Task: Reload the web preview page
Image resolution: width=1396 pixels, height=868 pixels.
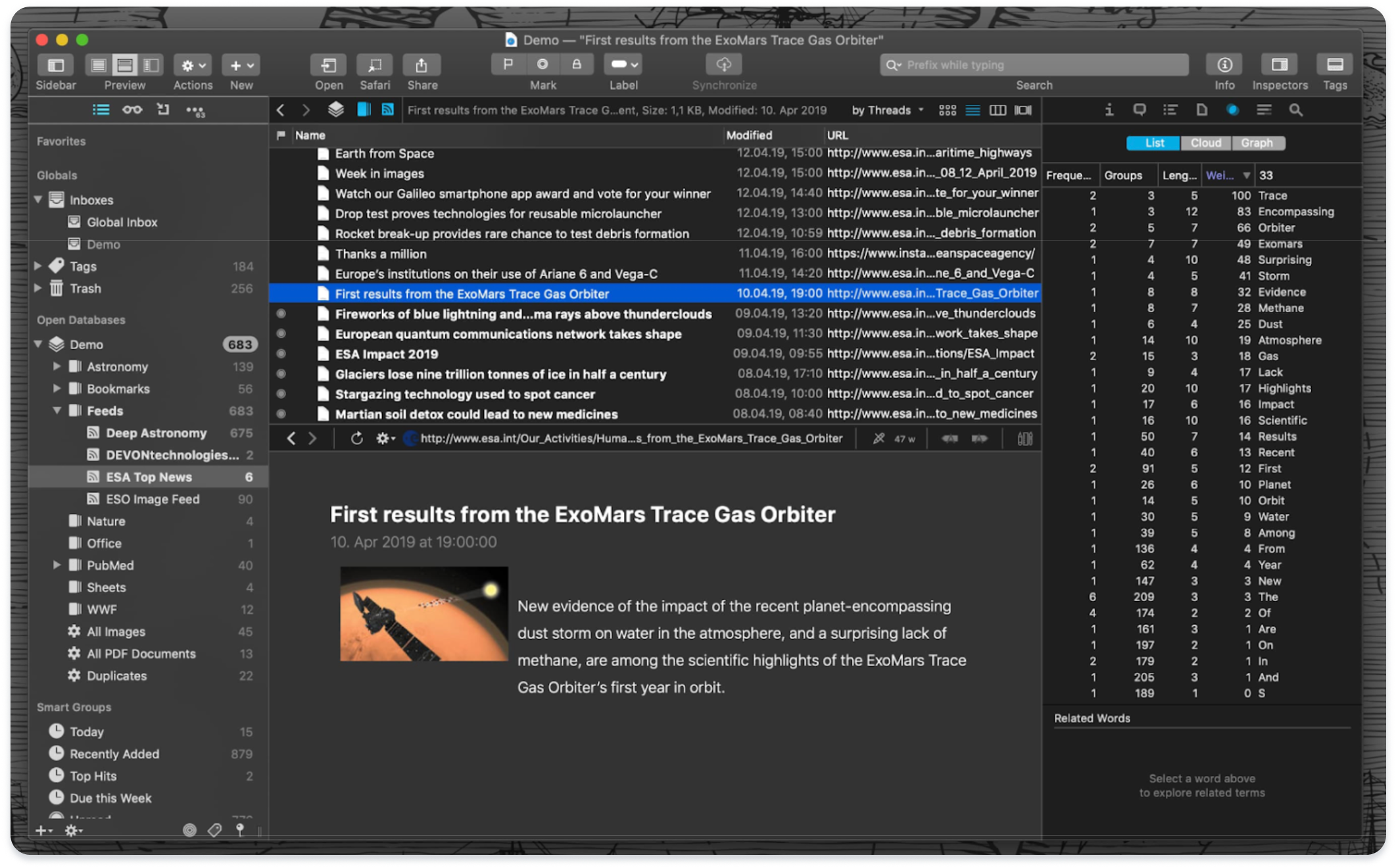Action: (356, 439)
